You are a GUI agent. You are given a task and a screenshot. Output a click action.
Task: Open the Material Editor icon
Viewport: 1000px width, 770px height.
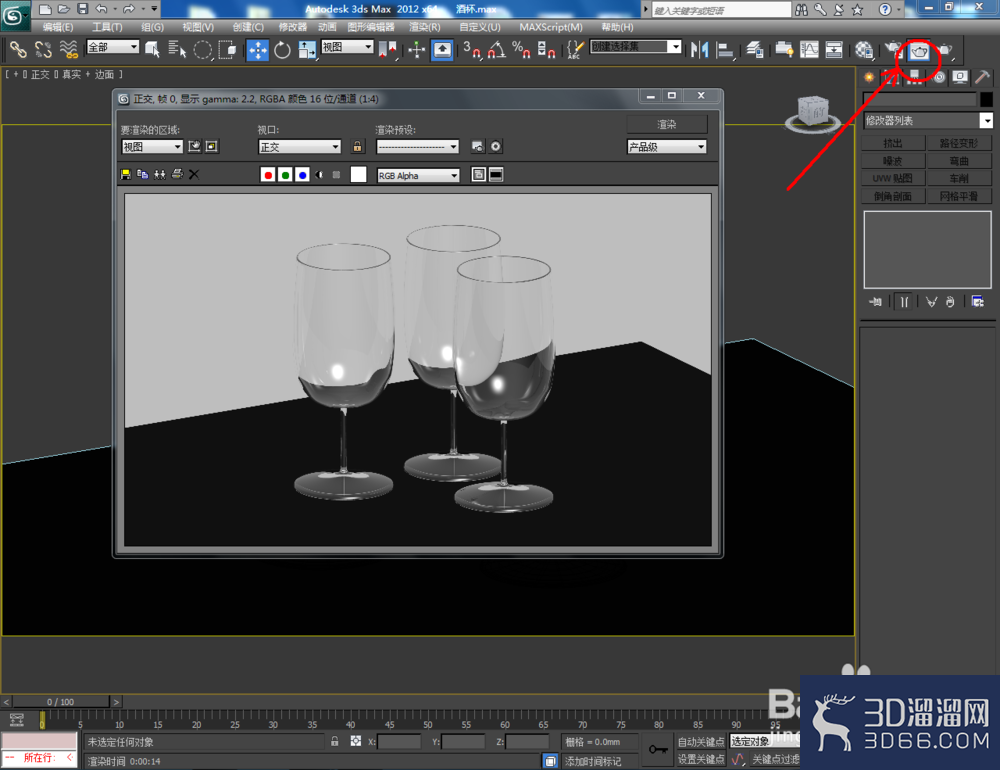(864, 49)
